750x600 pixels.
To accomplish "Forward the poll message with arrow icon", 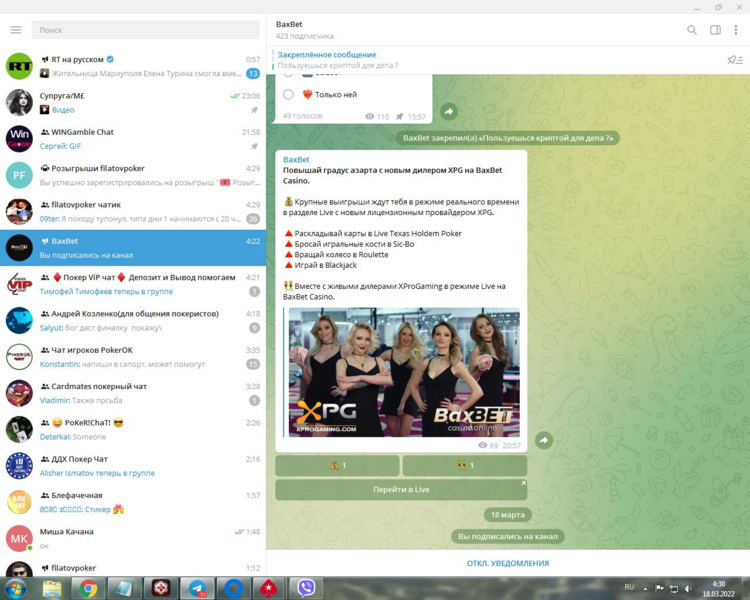I will pos(449,111).
